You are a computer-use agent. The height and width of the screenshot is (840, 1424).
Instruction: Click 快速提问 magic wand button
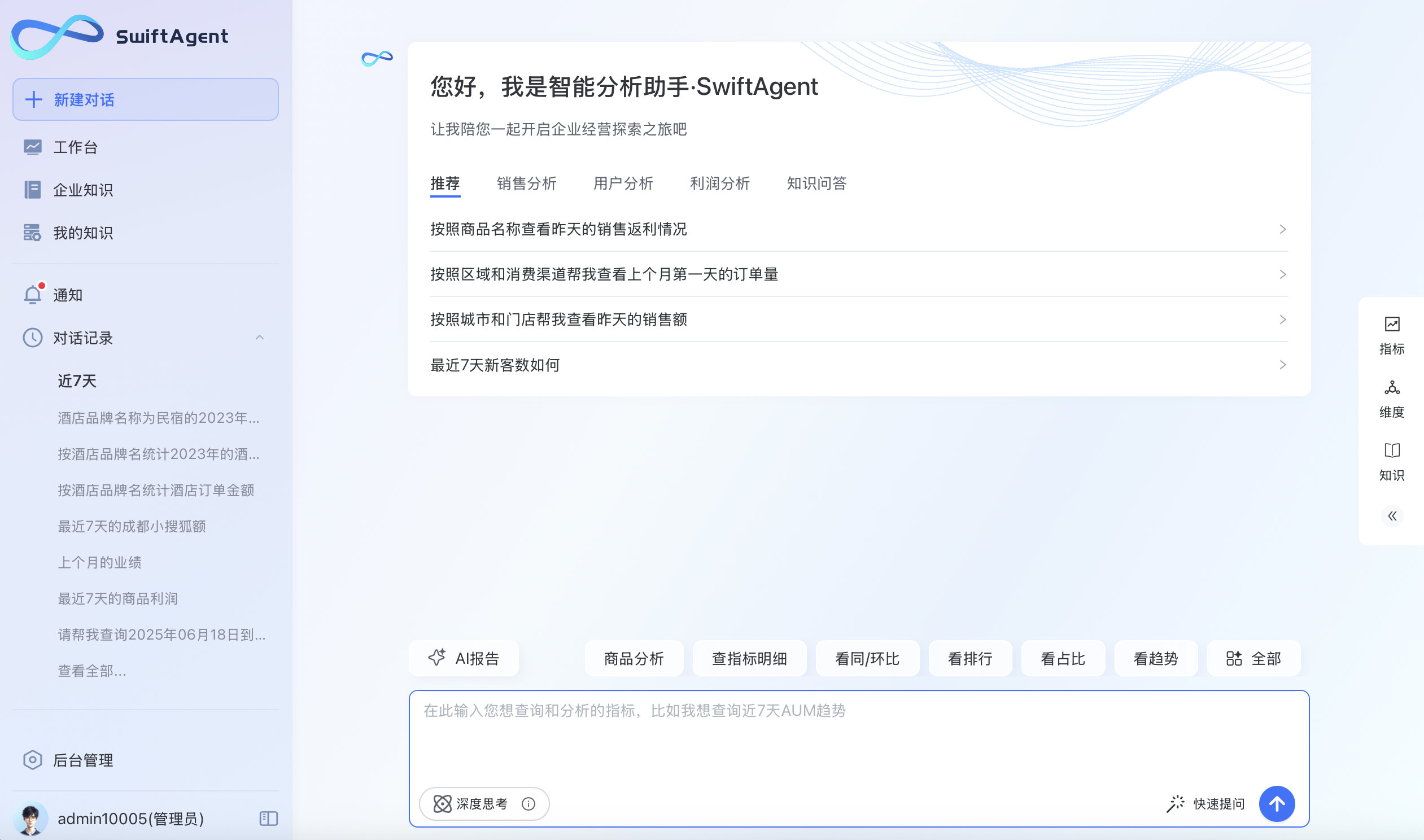1205,804
